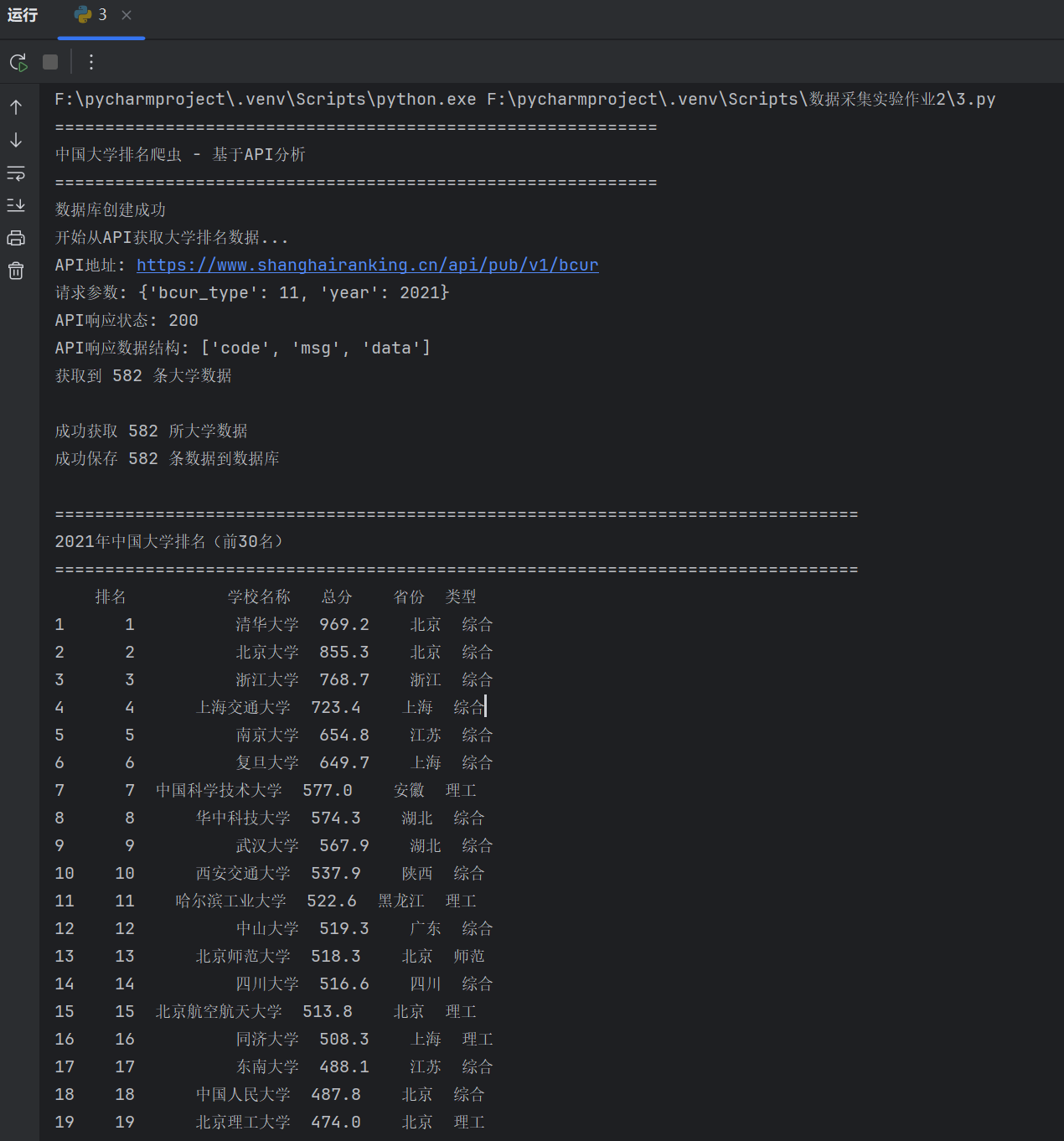Toggle scroll to end of output
This screenshot has height=1141, width=1064.
tap(16, 205)
